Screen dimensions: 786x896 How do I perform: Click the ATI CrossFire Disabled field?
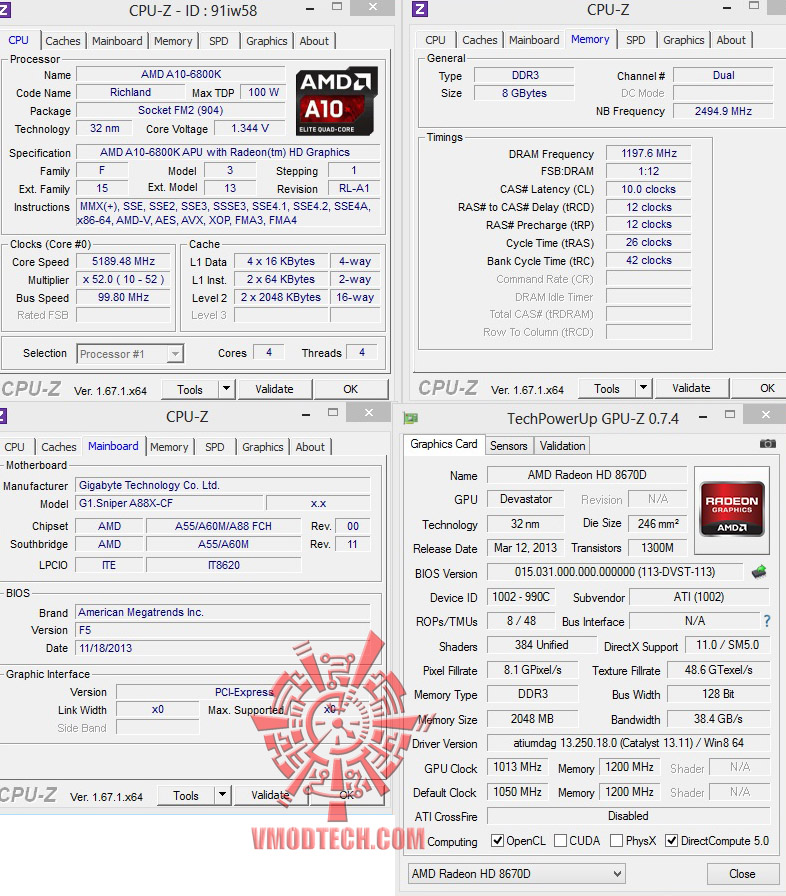point(628,816)
